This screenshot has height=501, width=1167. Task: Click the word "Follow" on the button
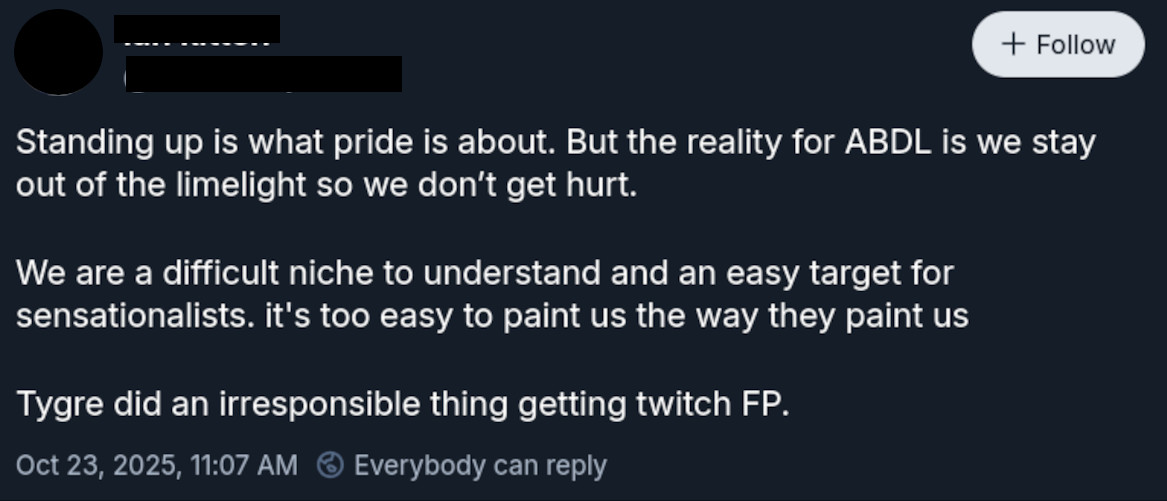(x=1075, y=45)
